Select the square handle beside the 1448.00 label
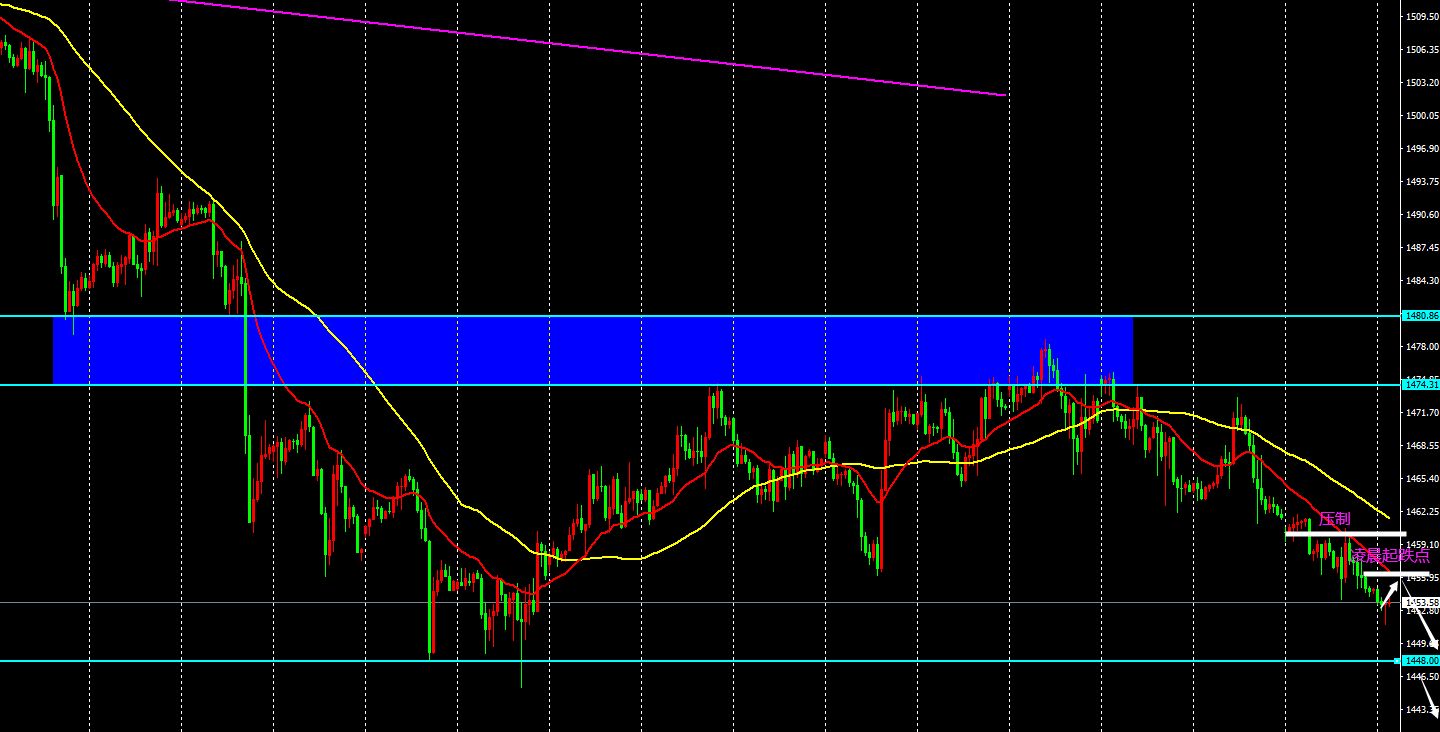1440x732 pixels. coord(1397,661)
